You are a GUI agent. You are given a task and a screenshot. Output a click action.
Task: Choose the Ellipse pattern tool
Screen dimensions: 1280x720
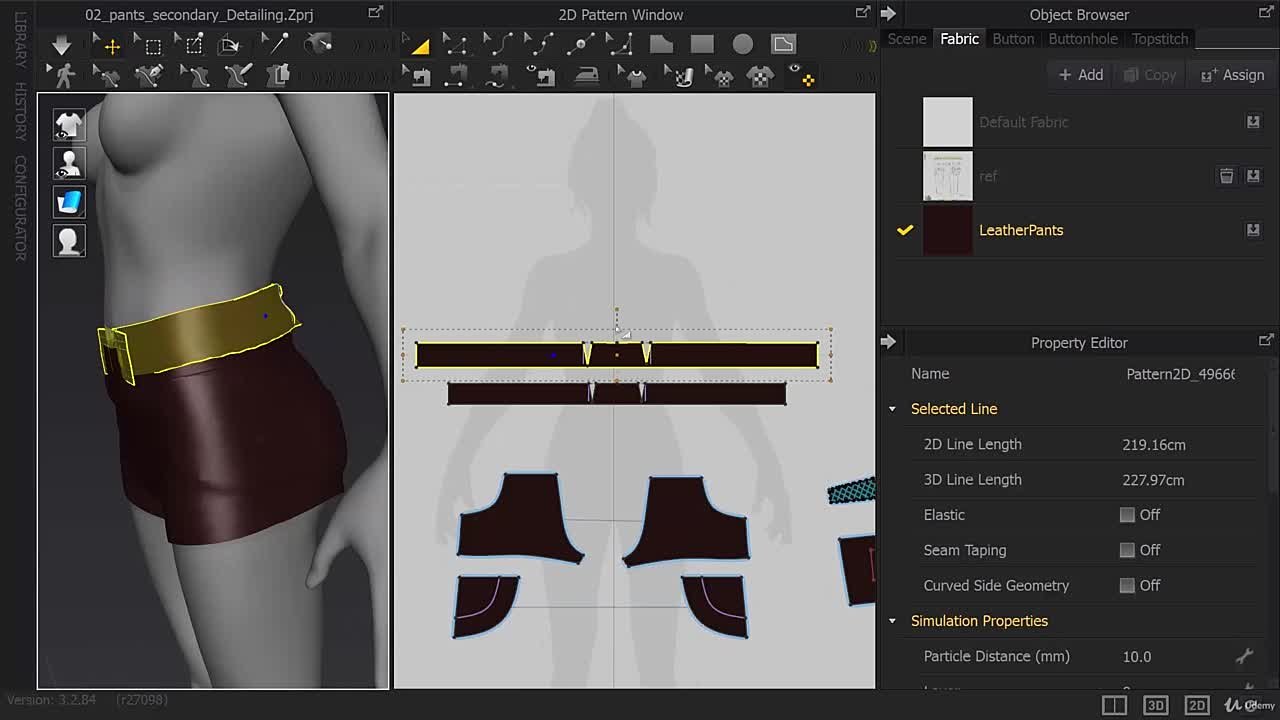(x=742, y=44)
